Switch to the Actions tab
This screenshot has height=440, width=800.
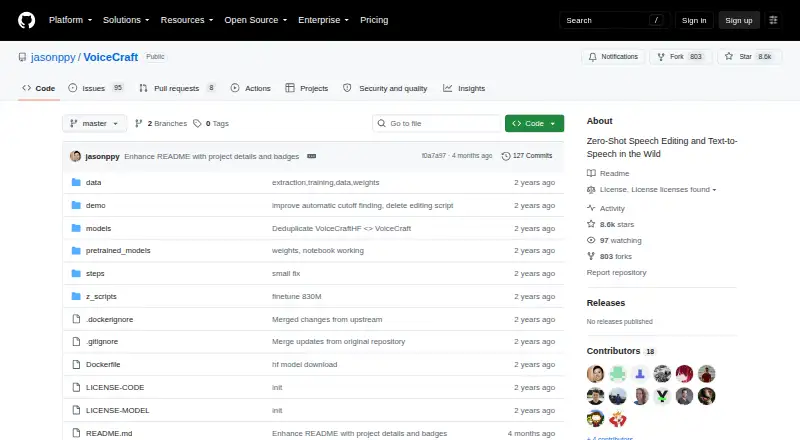click(x=251, y=88)
